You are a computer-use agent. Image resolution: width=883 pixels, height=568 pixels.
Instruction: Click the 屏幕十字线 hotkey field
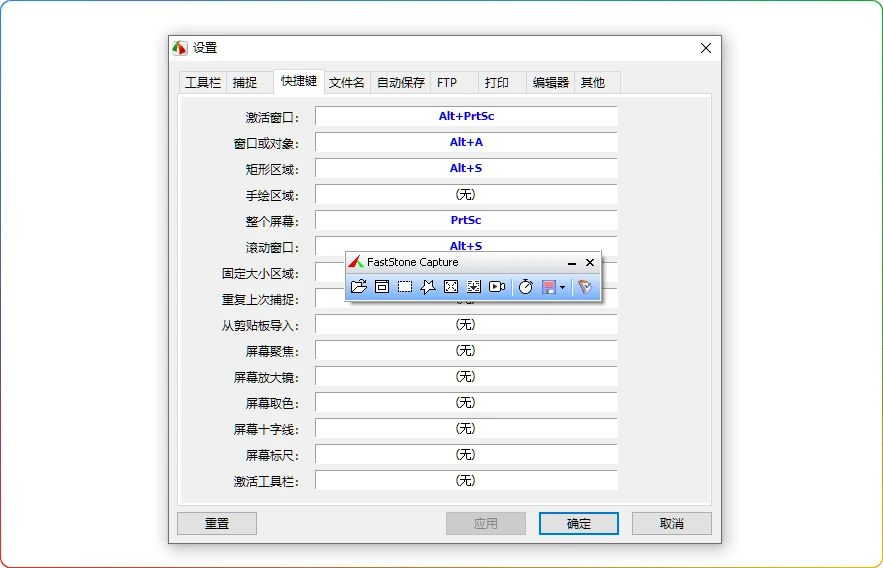click(466, 428)
